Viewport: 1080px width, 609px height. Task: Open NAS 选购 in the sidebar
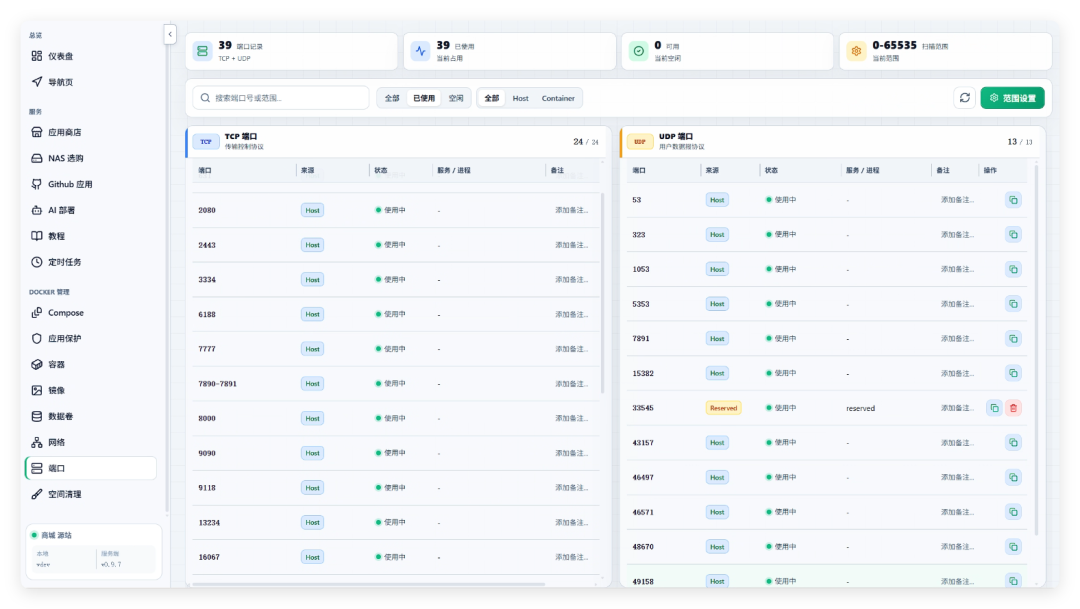point(90,158)
